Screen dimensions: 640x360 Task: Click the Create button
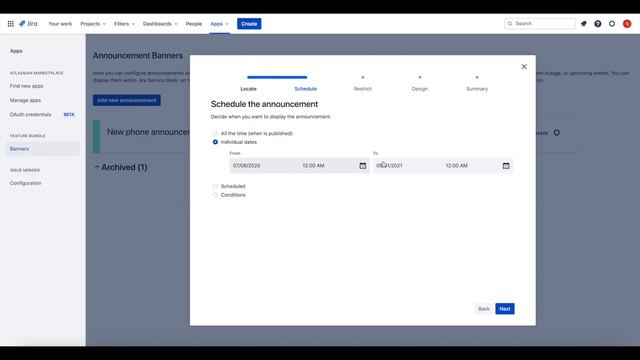249,24
